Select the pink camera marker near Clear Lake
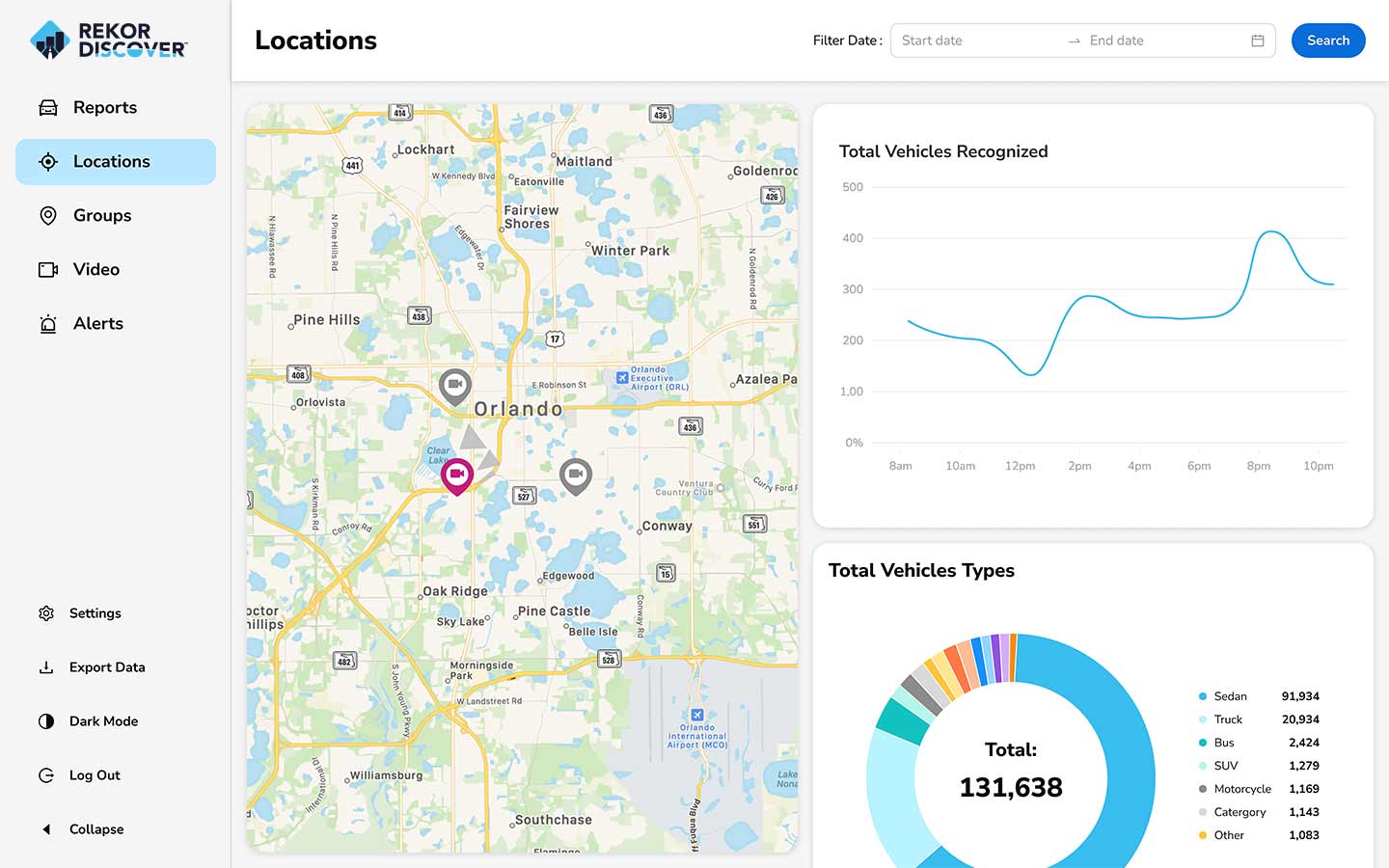Viewport: 1389px width, 868px height. (457, 475)
